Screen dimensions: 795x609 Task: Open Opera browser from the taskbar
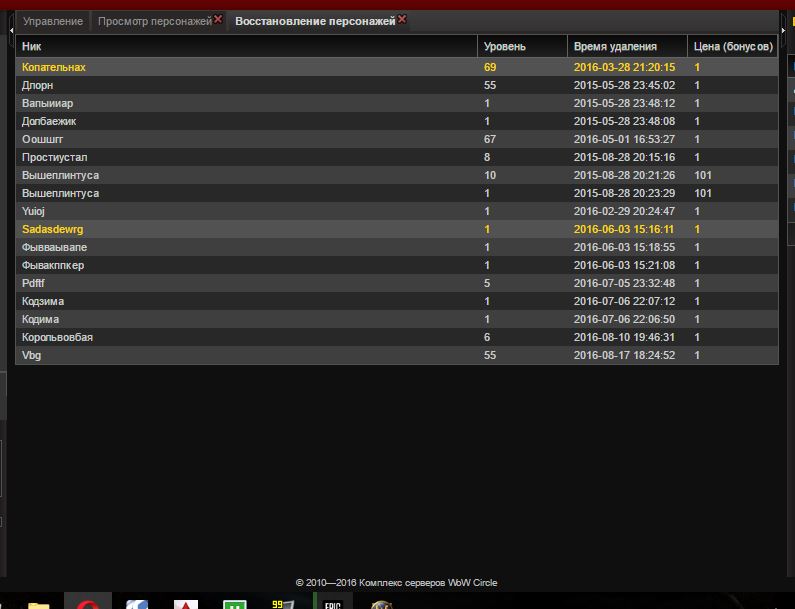click(87, 603)
